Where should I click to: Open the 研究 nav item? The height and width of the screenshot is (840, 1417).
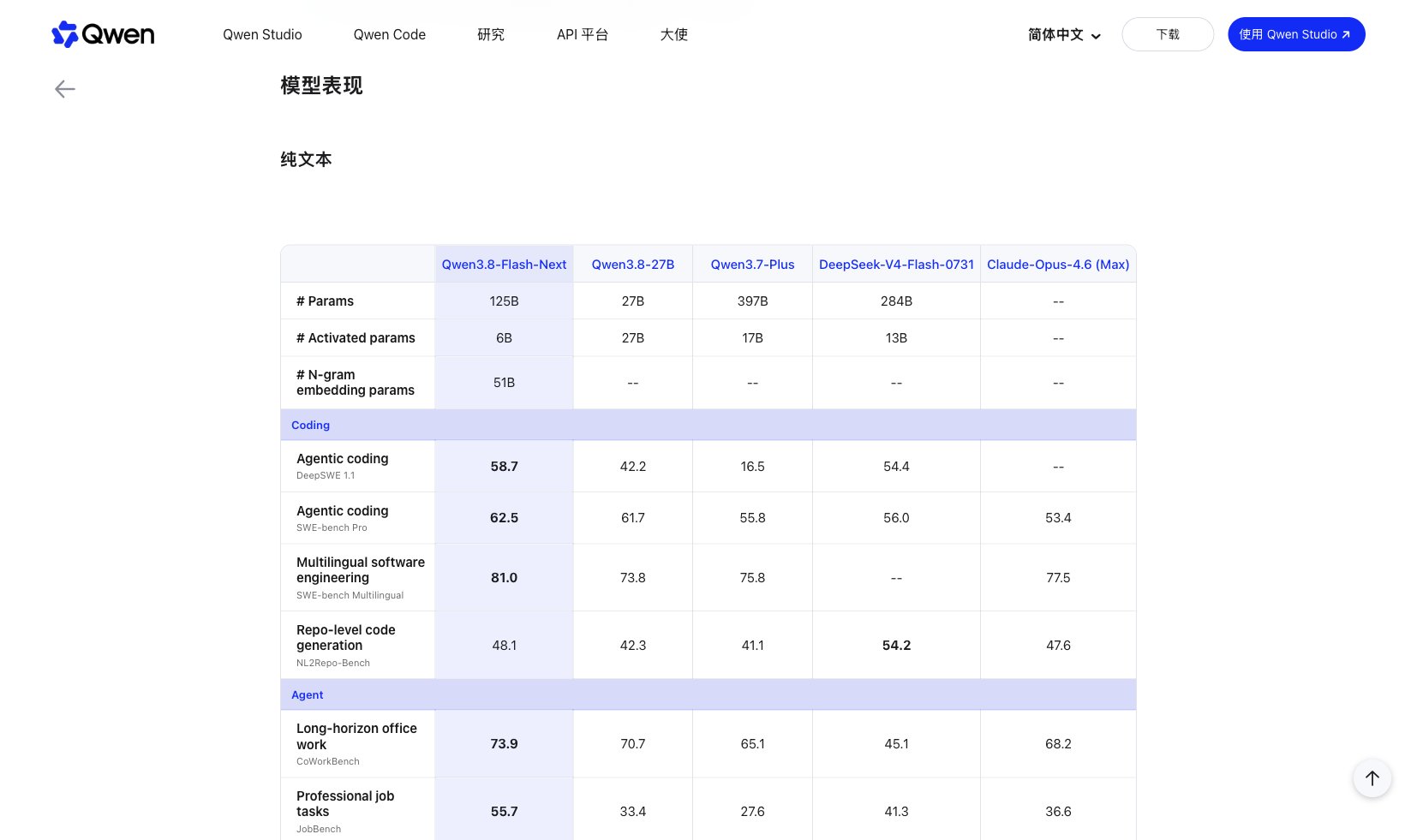491,34
